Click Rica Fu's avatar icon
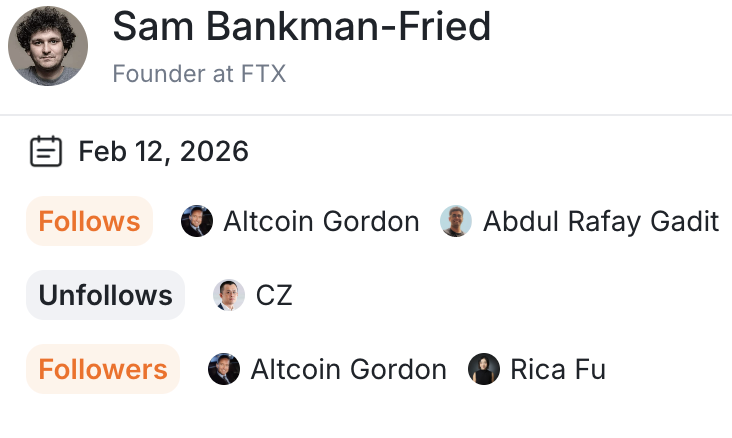The width and height of the screenshot is (732, 438). coord(484,369)
